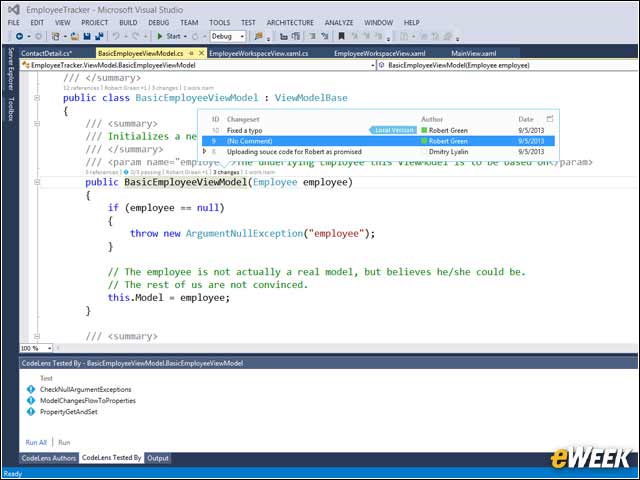Expand the 'Uploading souce code' changeset row
640x480 pixels.
coord(204,151)
